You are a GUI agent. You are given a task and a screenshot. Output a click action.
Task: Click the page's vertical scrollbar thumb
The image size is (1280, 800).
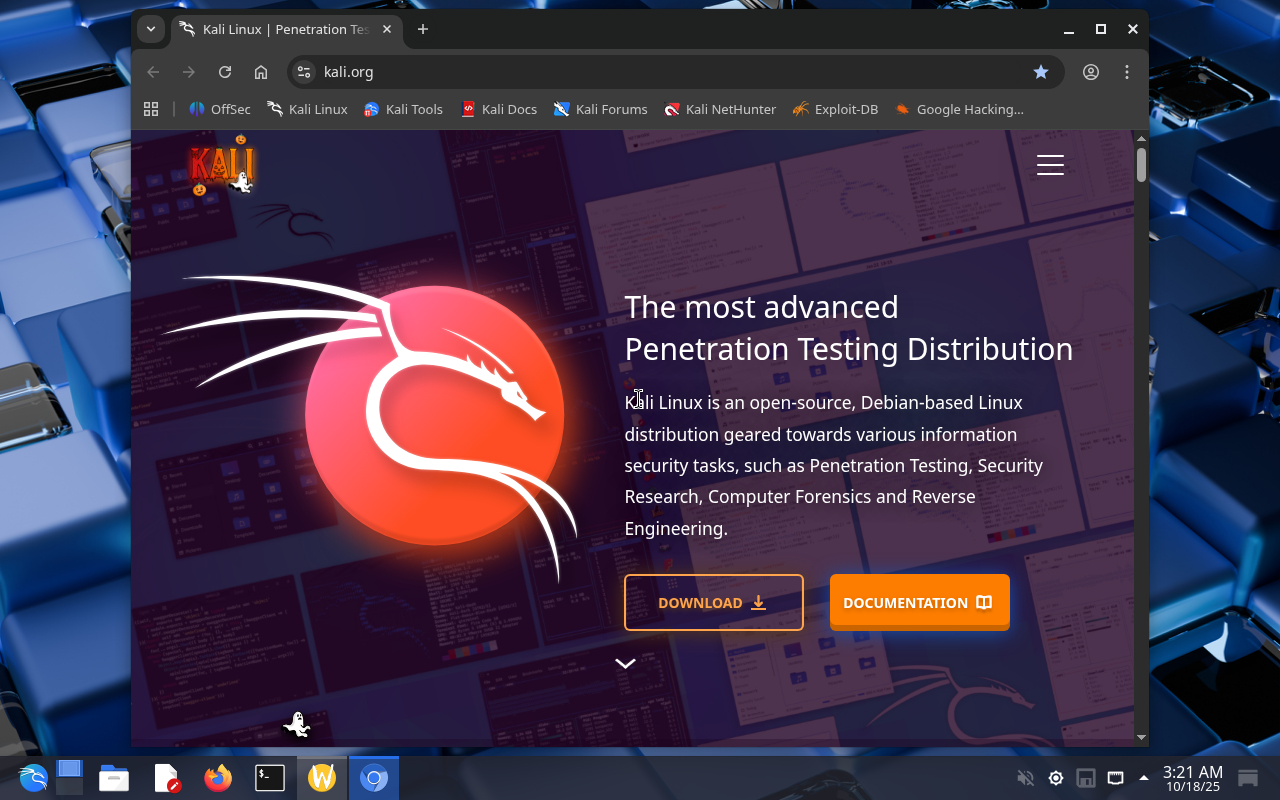1141,165
